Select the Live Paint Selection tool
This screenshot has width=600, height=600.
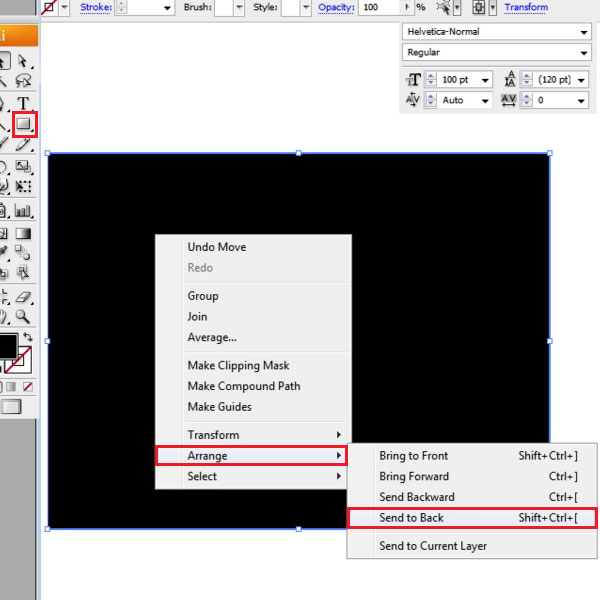click(22, 272)
